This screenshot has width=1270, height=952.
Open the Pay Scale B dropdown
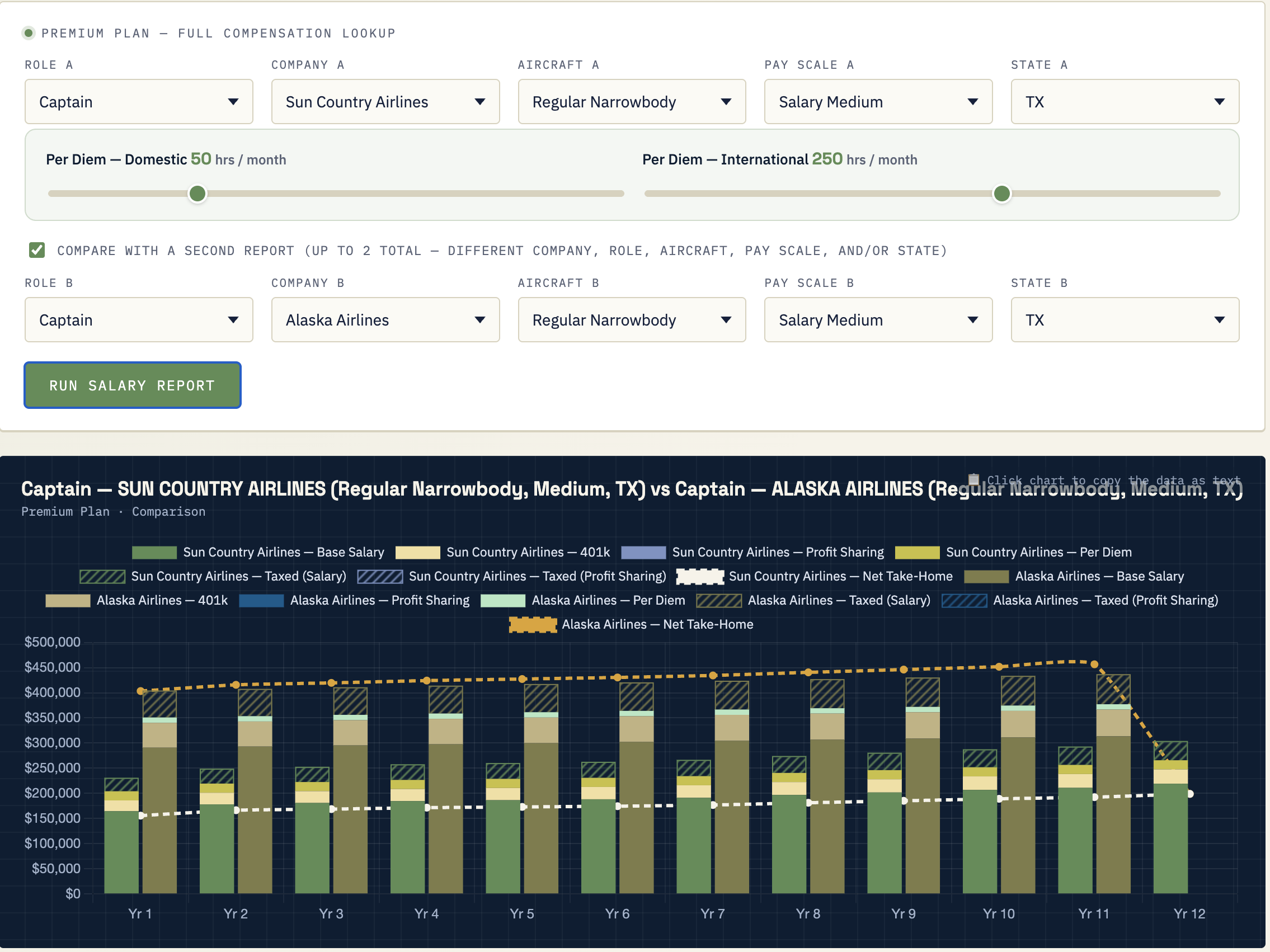tap(878, 319)
